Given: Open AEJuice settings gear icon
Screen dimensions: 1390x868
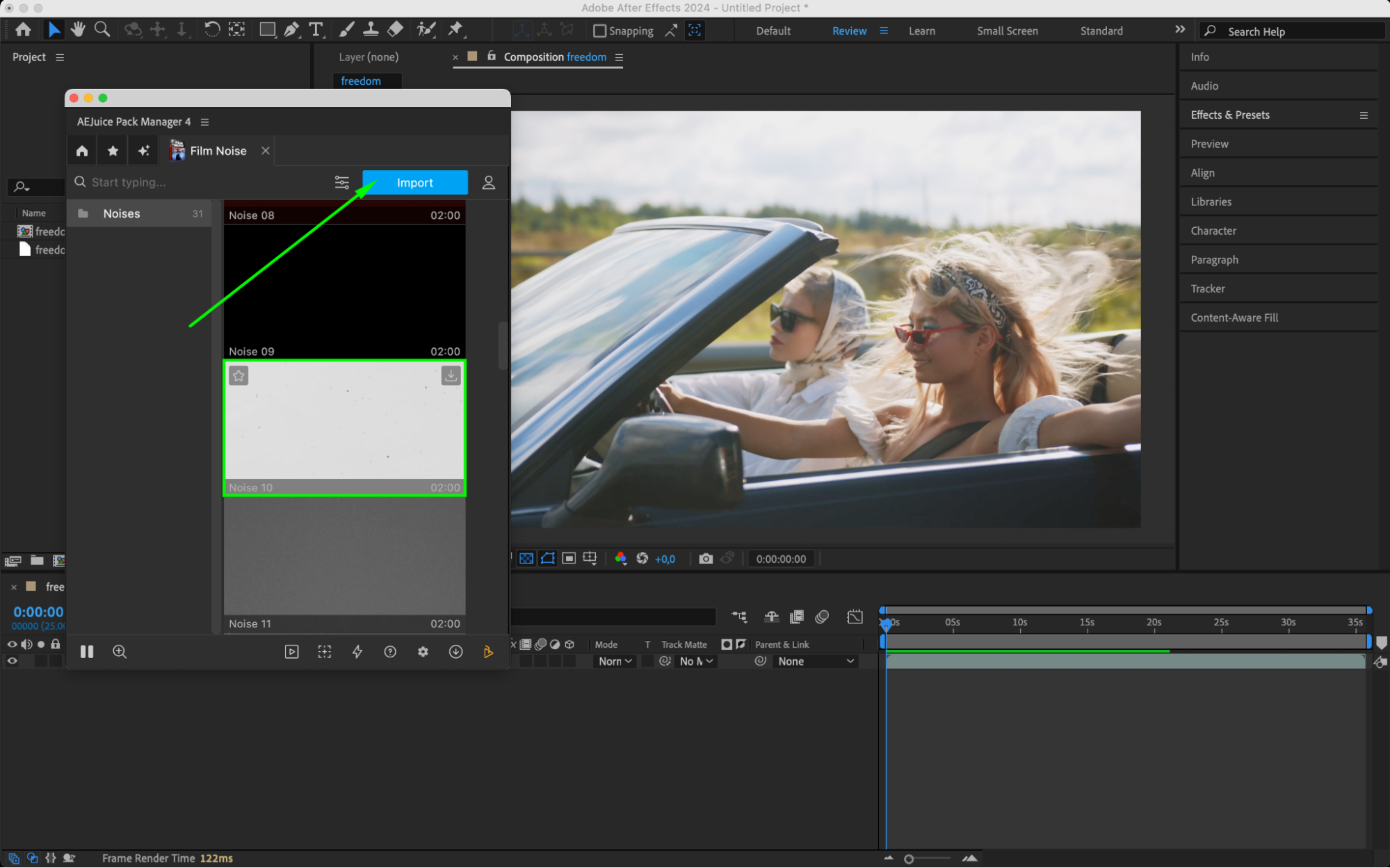Looking at the screenshot, I should click(x=423, y=652).
